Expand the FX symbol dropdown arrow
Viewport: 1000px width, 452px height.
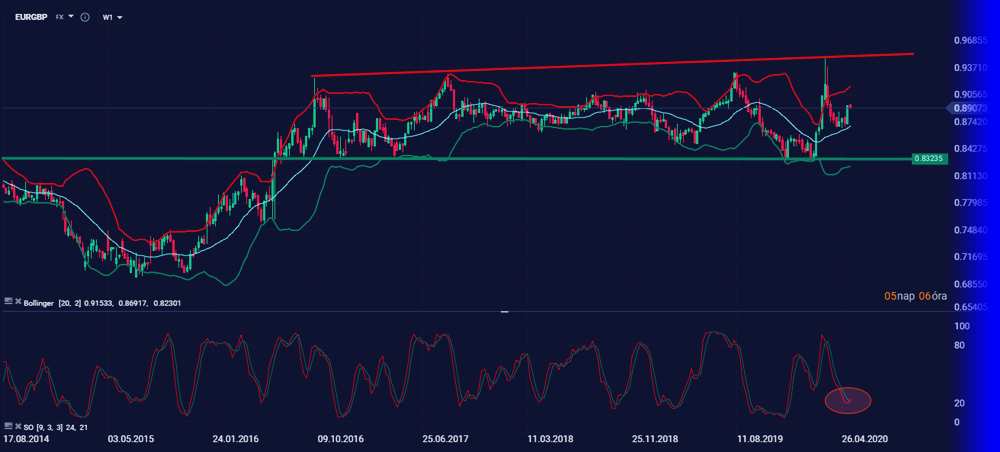coord(71,17)
